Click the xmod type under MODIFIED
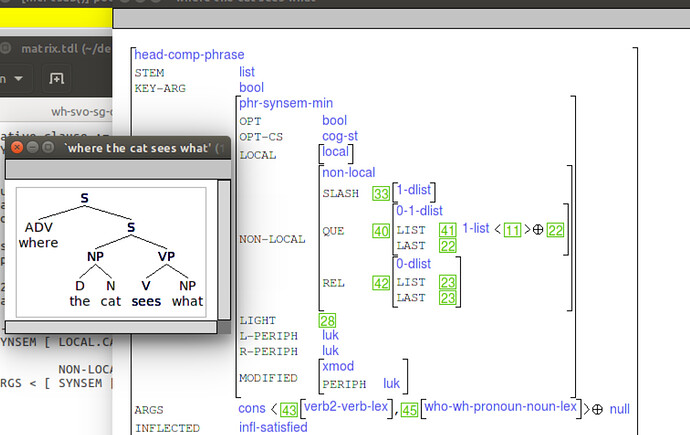The height and width of the screenshot is (435, 690). coord(338,366)
